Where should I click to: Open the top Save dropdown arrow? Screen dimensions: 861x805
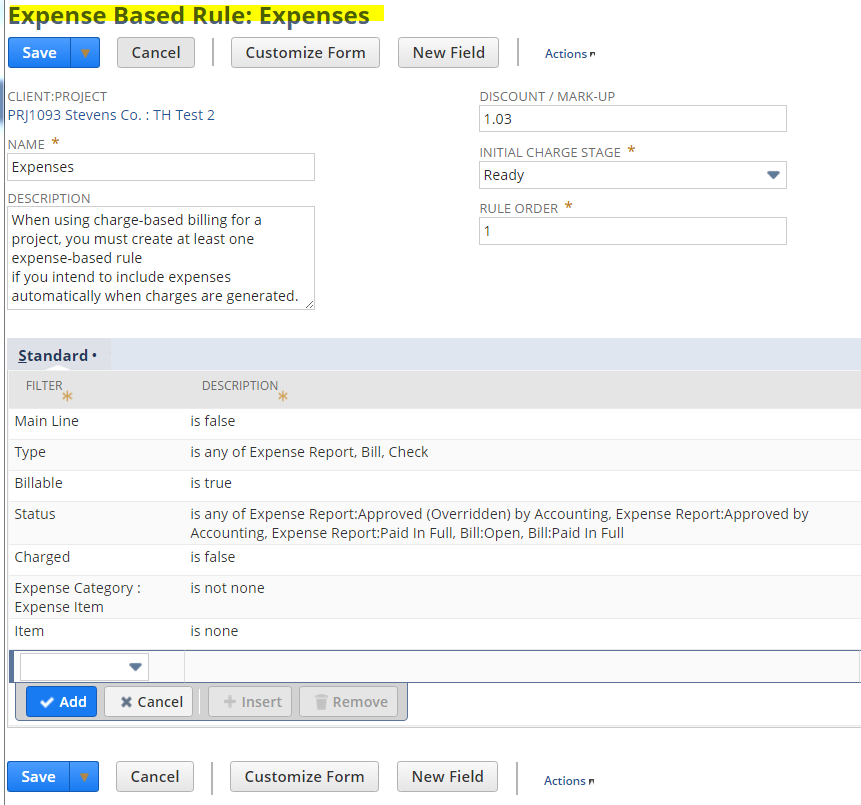coord(85,53)
